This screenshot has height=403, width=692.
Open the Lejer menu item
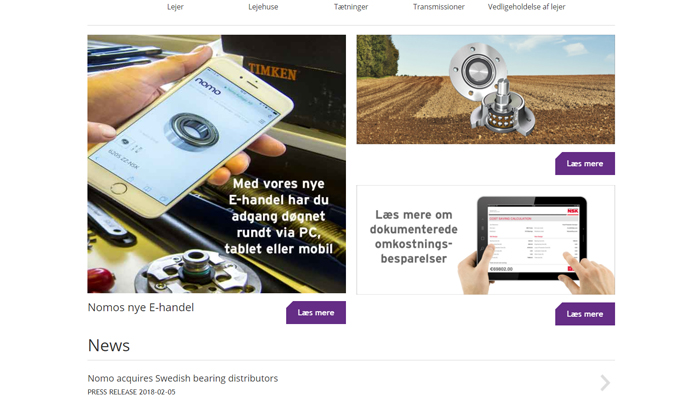click(x=175, y=7)
